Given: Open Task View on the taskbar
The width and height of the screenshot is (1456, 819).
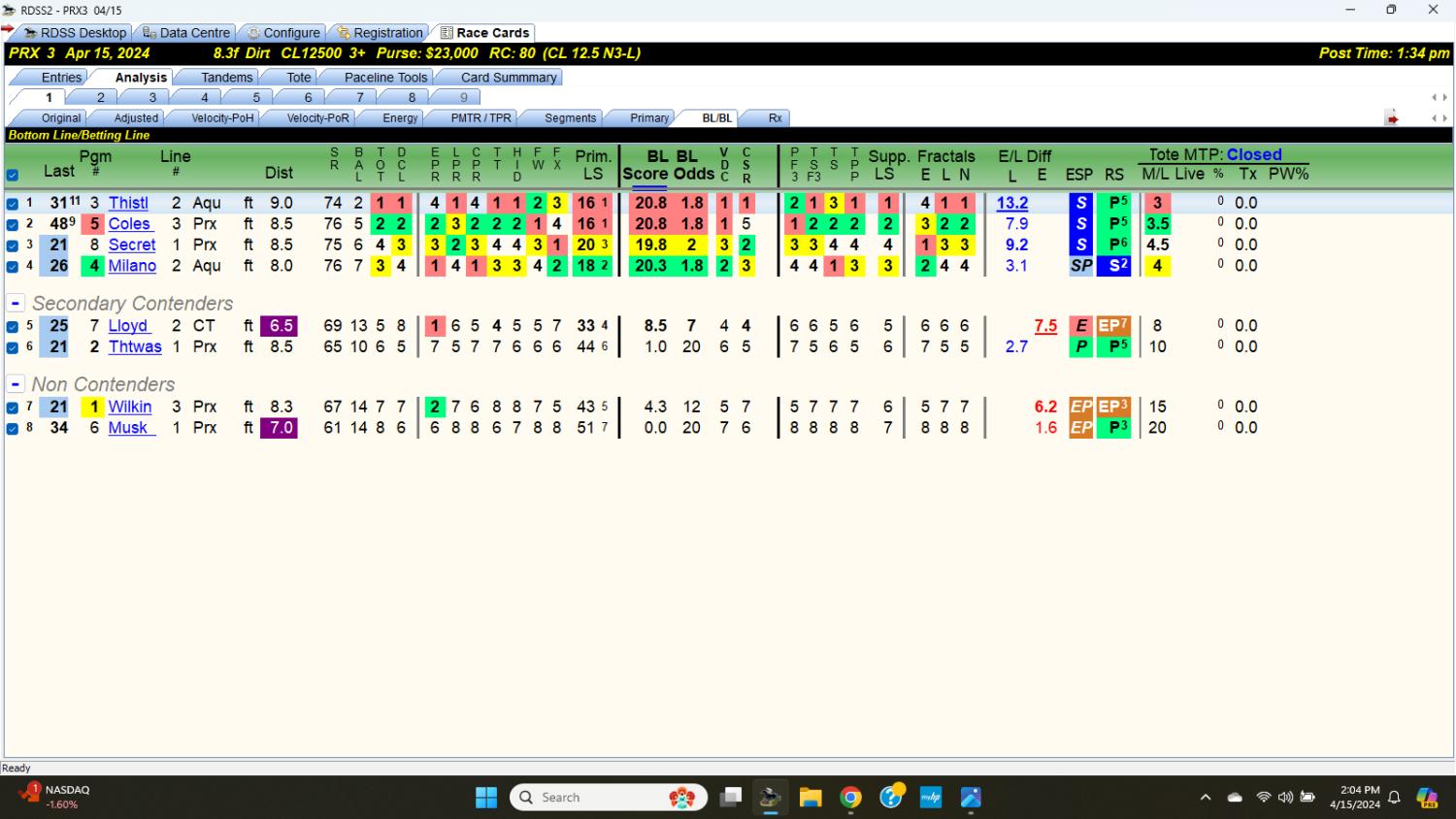Looking at the screenshot, I should click(x=731, y=798).
